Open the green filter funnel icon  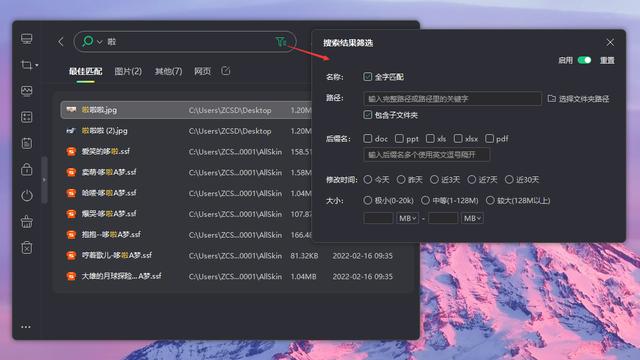[x=281, y=41]
